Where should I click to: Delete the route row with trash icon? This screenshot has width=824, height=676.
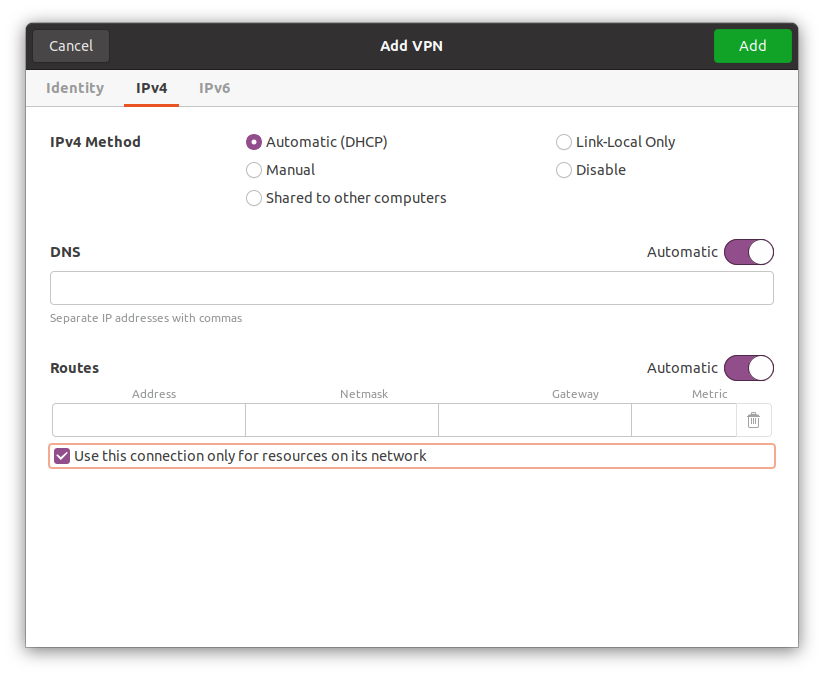pos(753,421)
